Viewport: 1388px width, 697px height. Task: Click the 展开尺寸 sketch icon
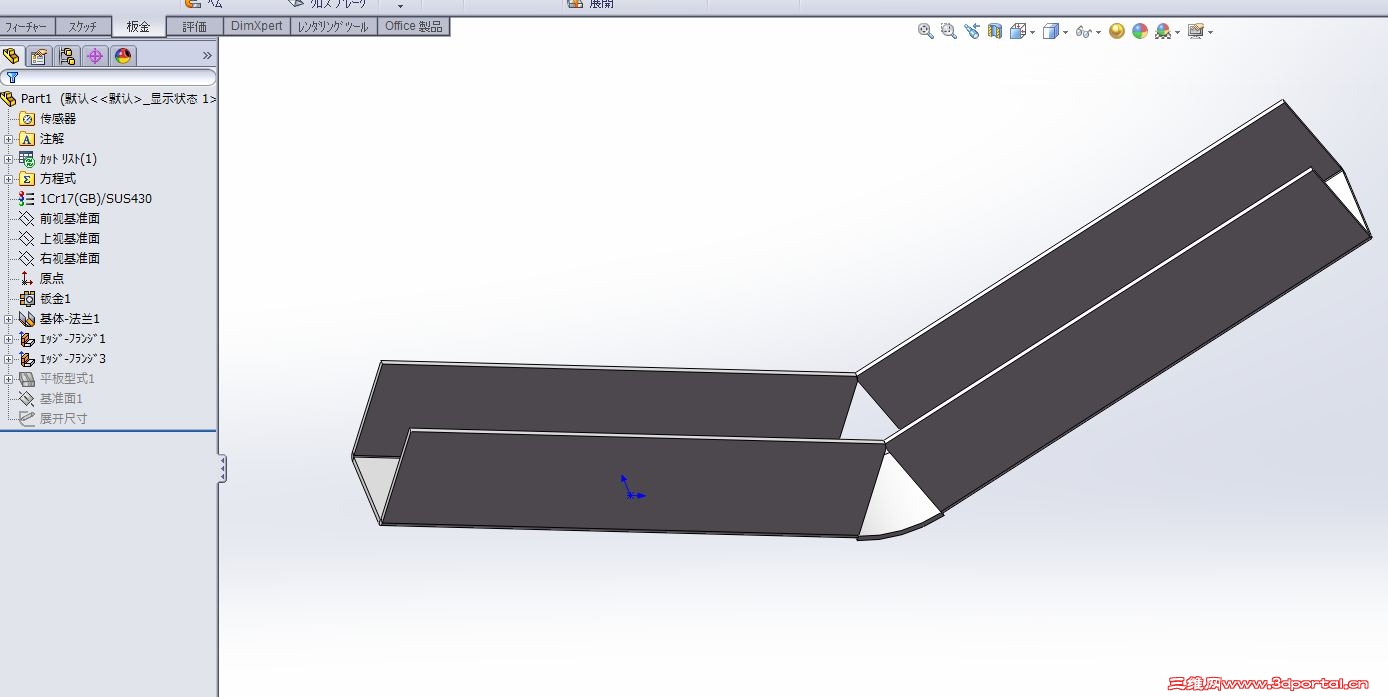[27, 419]
